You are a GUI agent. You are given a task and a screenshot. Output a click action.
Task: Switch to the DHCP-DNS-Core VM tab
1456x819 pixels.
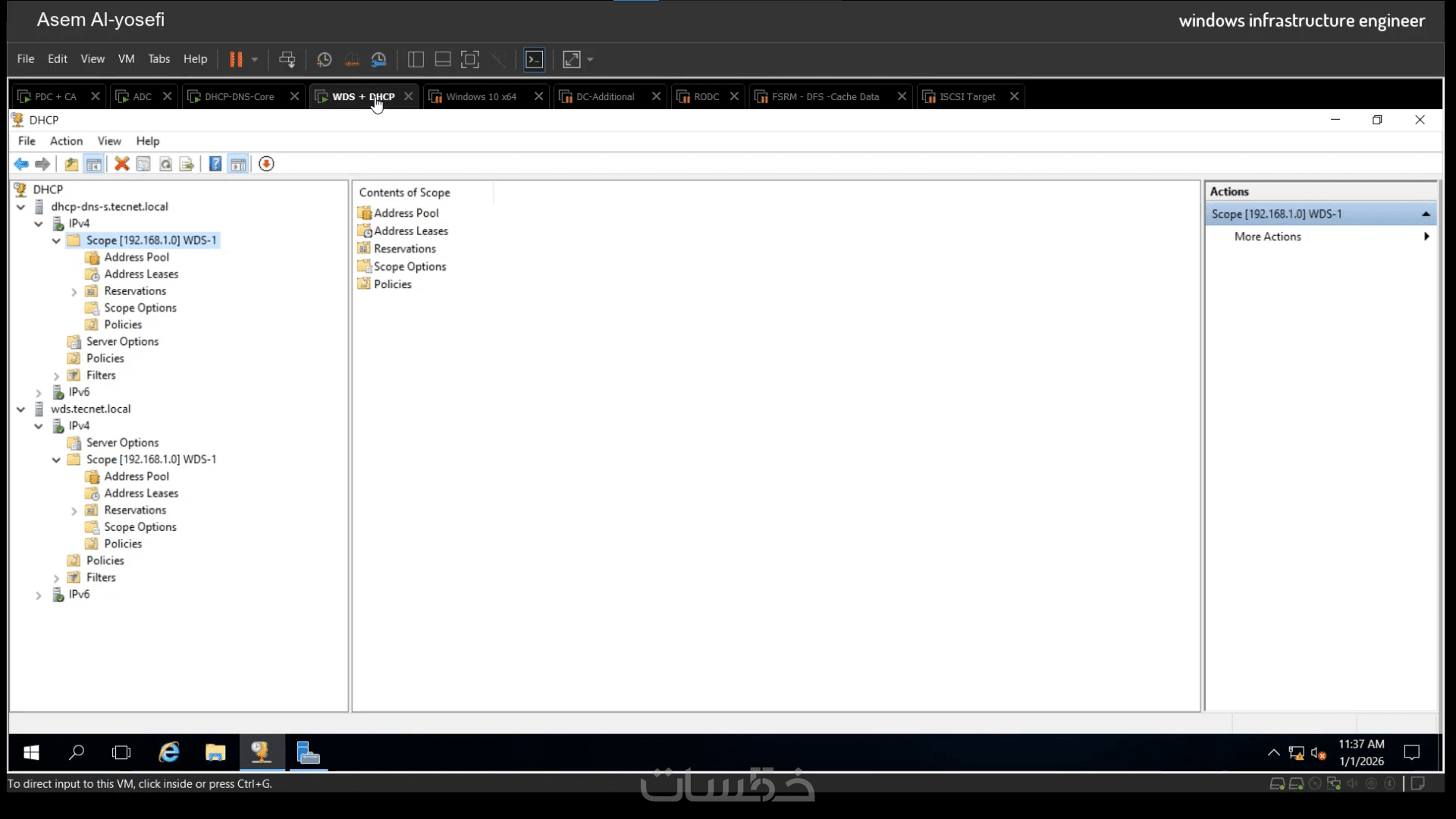point(239,96)
